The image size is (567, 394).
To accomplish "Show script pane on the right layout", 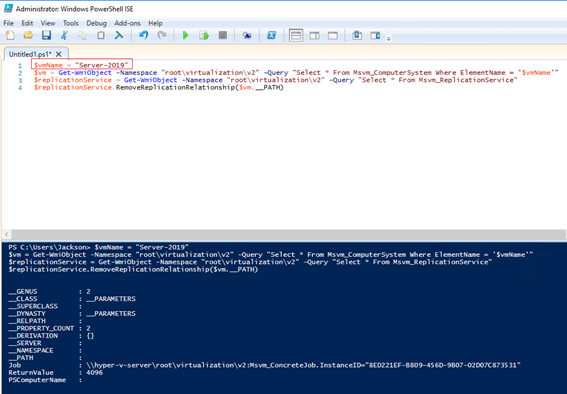I will (x=314, y=35).
